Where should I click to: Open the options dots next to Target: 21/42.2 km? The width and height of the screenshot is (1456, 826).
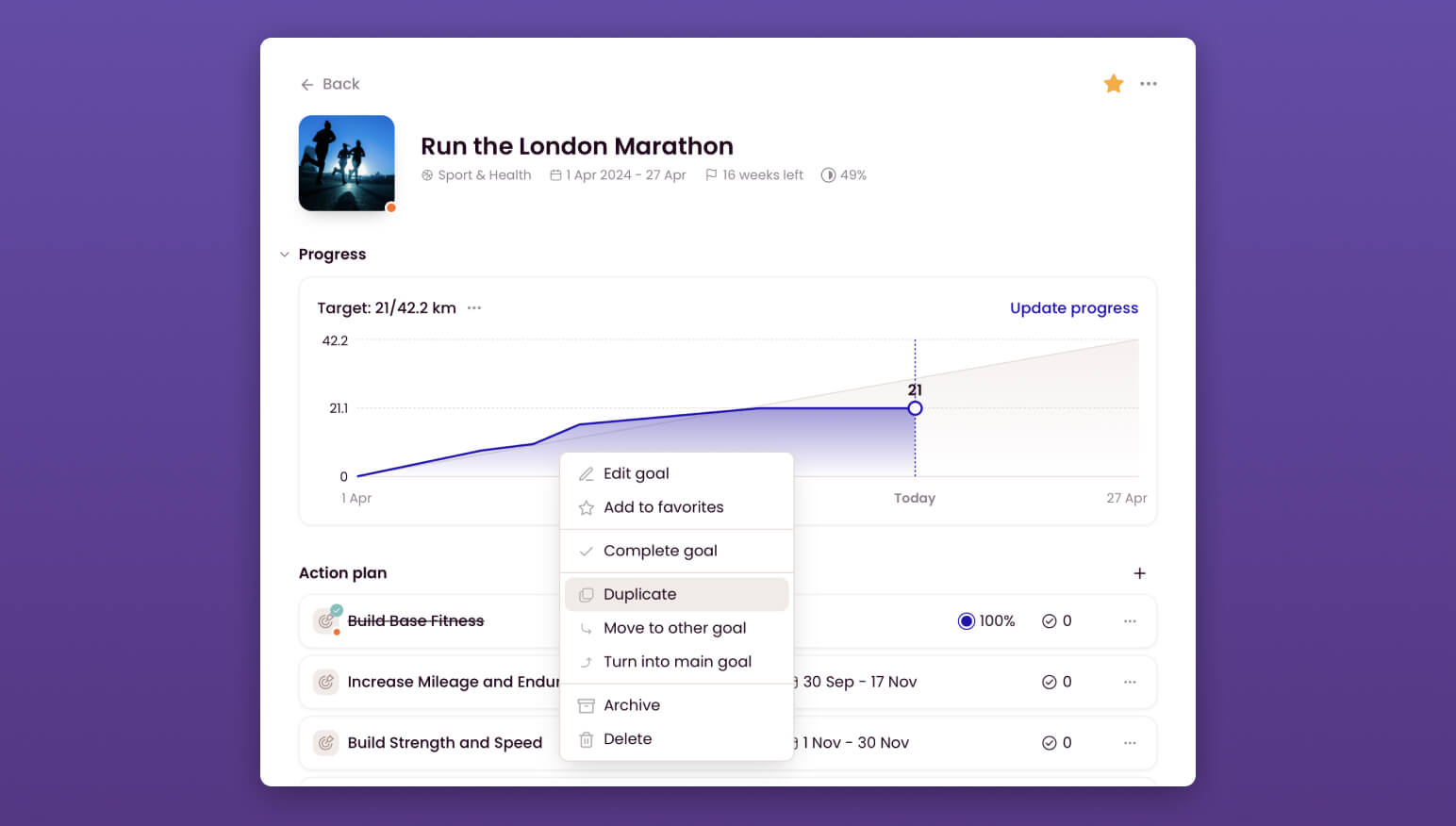pos(474,308)
